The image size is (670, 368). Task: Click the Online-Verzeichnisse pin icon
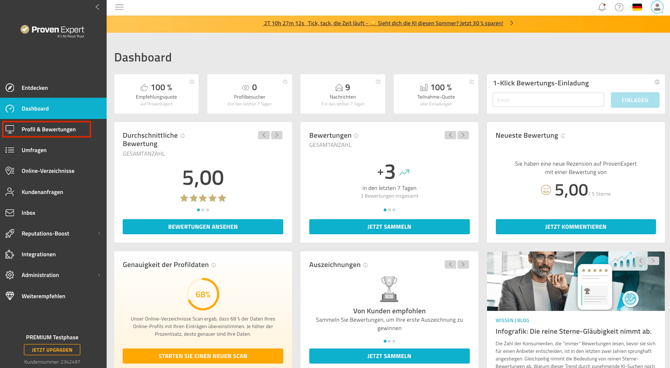pos(10,171)
